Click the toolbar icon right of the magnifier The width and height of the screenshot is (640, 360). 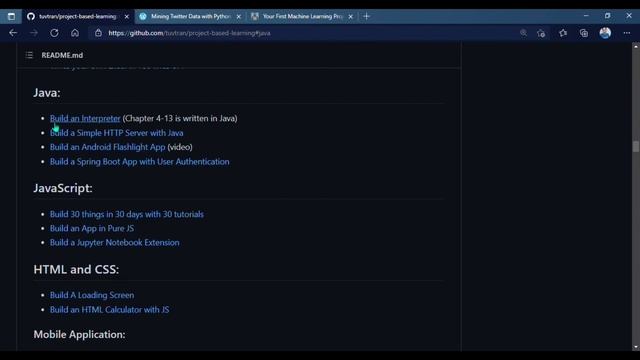pos(542,33)
